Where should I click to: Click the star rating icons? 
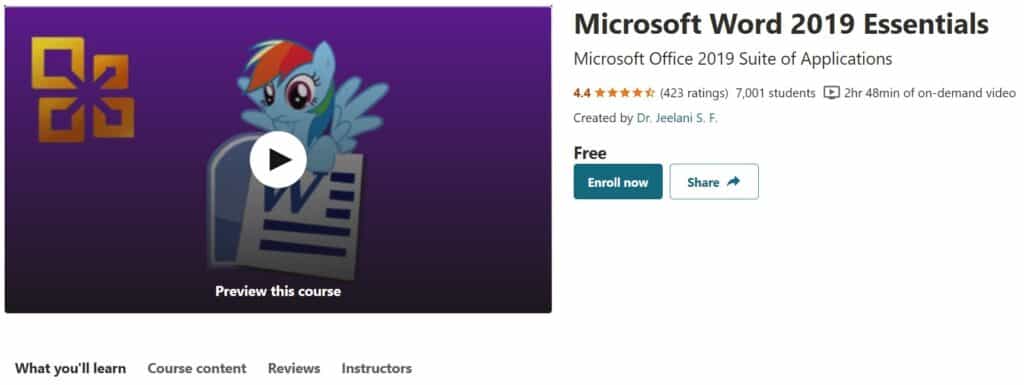(x=624, y=93)
